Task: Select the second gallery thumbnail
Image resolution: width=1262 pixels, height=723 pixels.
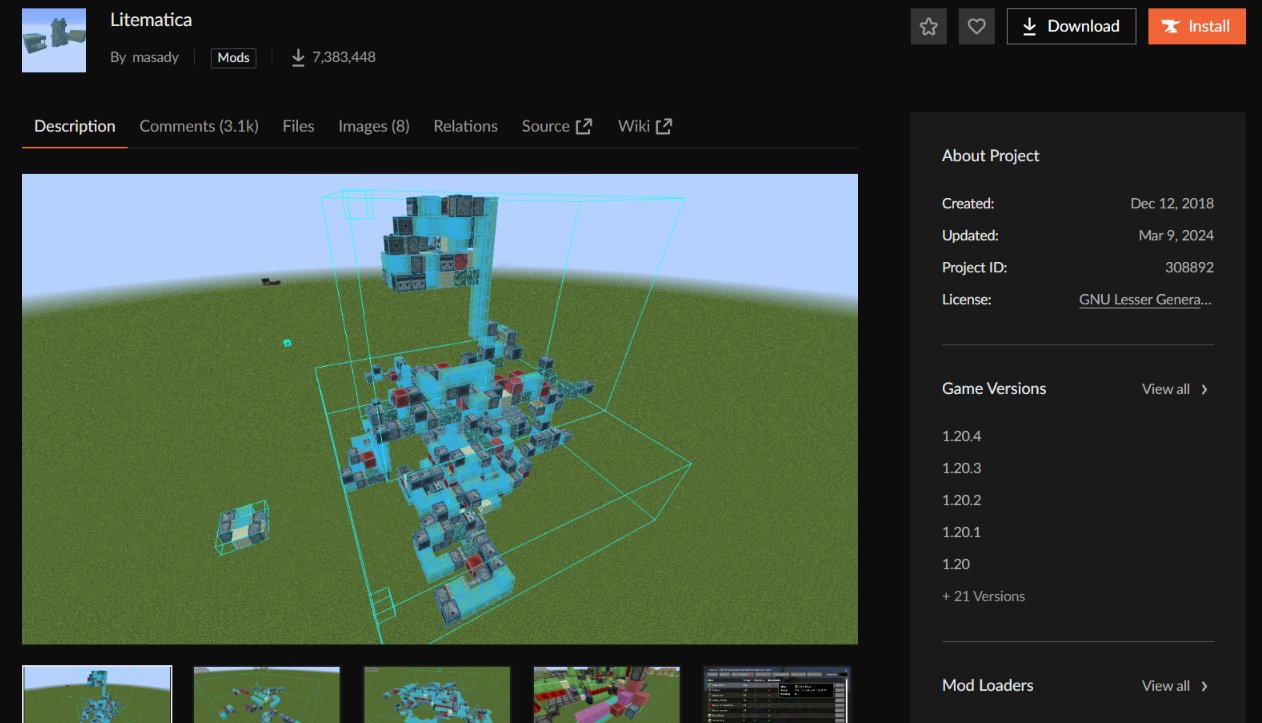Action: (x=267, y=694)
